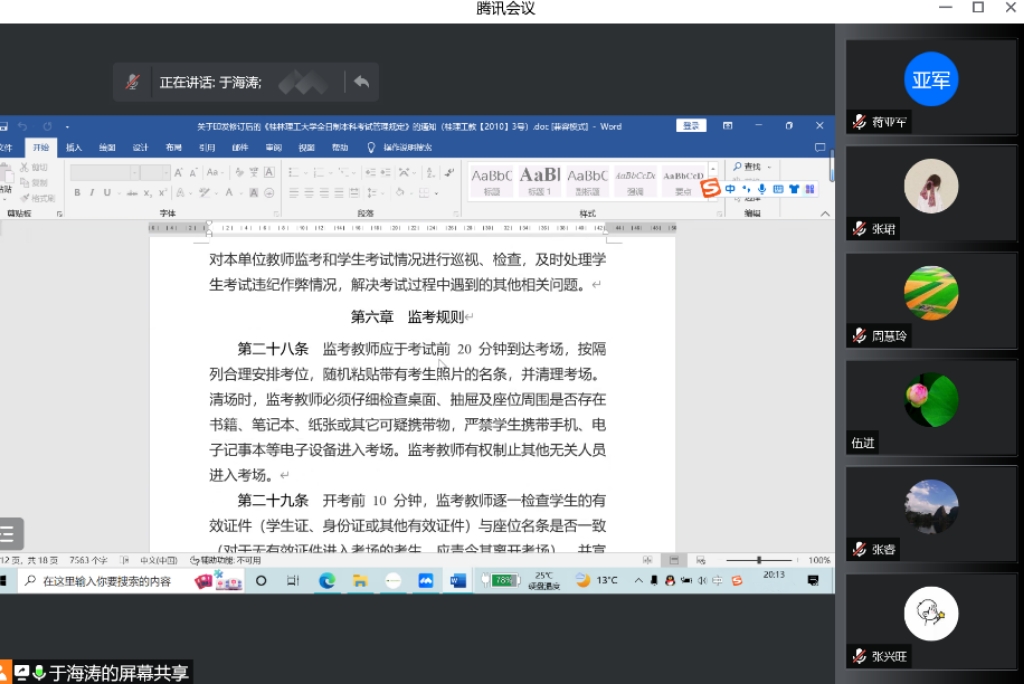This screenshot has height=684, width=1024.
Task: Adjust the Word zoom slider
Action: pos(759,560)
